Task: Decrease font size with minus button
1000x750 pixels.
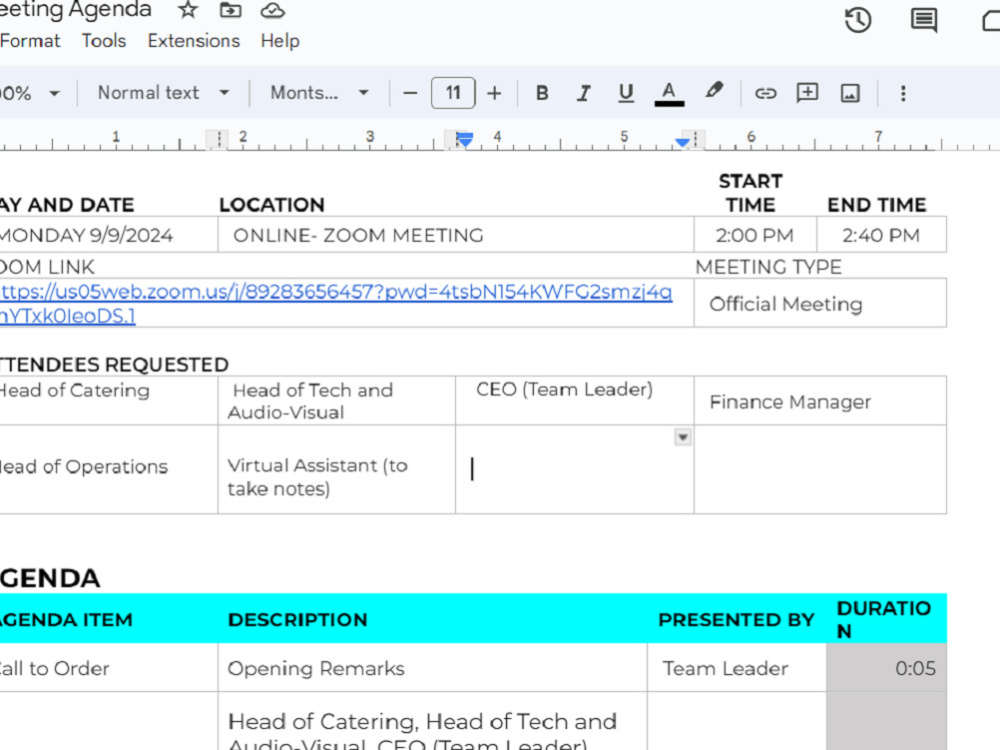Action: pyautogui.click(x=410, y=93)
